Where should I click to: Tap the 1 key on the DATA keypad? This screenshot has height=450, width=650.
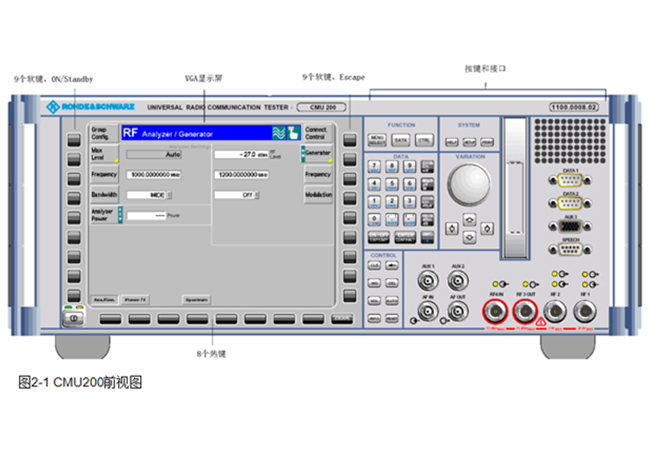[374, 202]
